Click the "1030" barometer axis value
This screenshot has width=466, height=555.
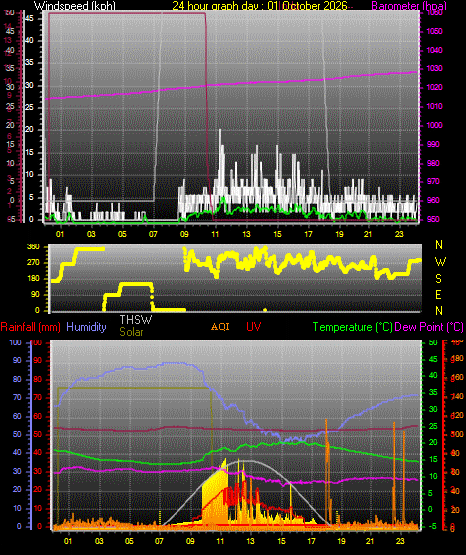coord(434,68)
